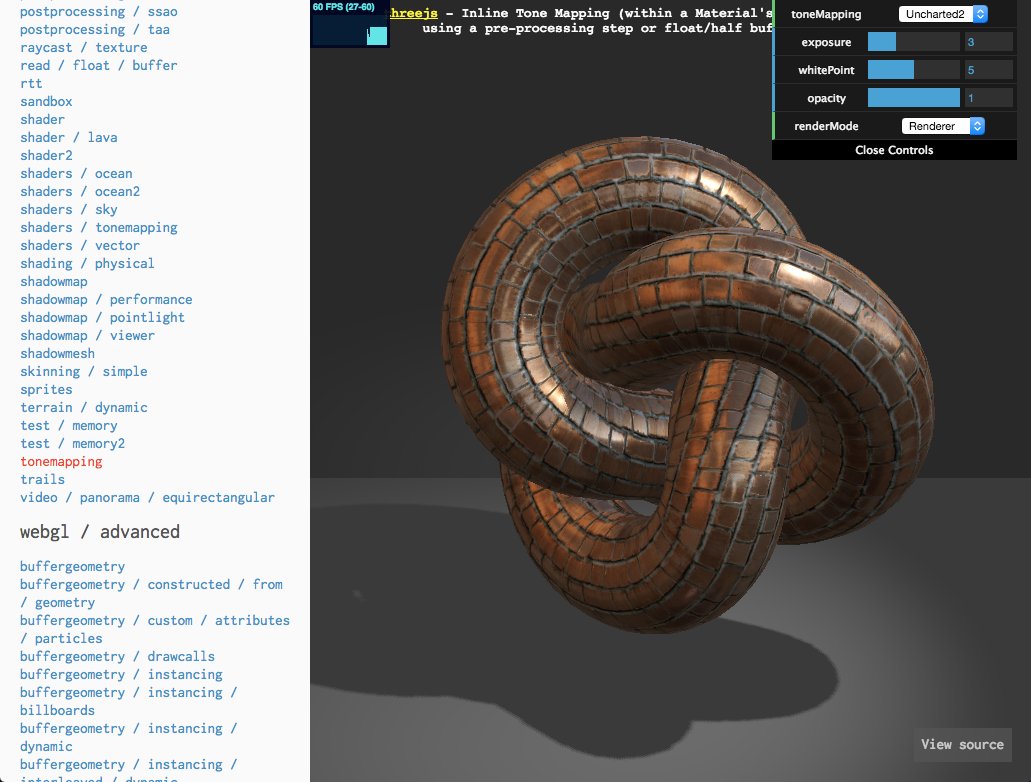
Task: Open buffergeometry / constructed / from / geometry
Action: pos(151,593)
